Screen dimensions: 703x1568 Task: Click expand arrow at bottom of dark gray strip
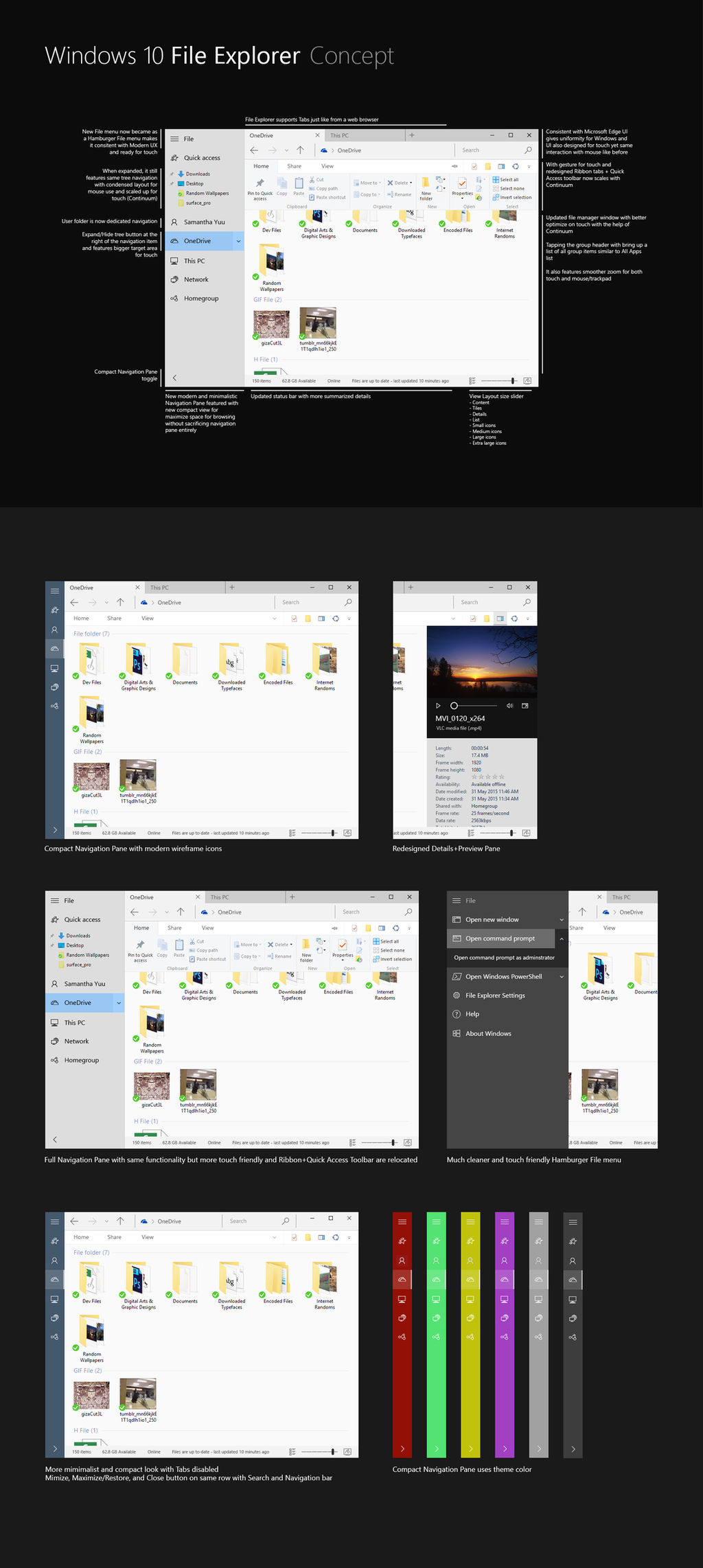coord(573,1449)
